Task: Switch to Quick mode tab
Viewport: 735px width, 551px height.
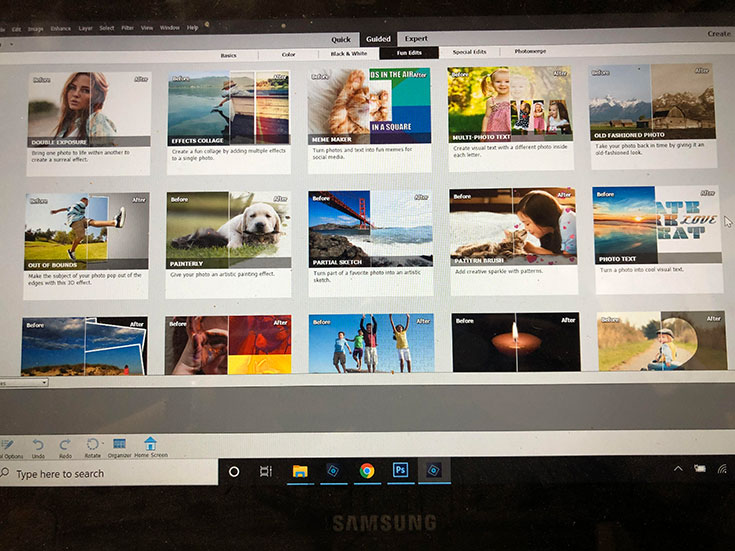Action: [341, 40]
